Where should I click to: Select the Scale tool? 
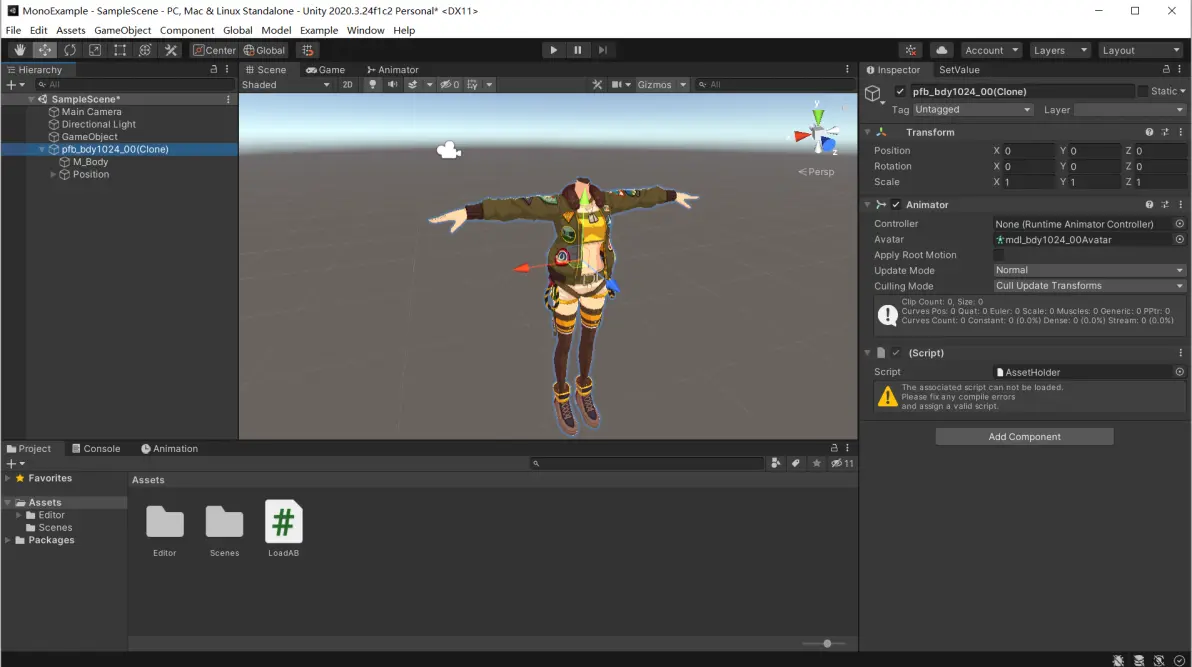[95, 50]
